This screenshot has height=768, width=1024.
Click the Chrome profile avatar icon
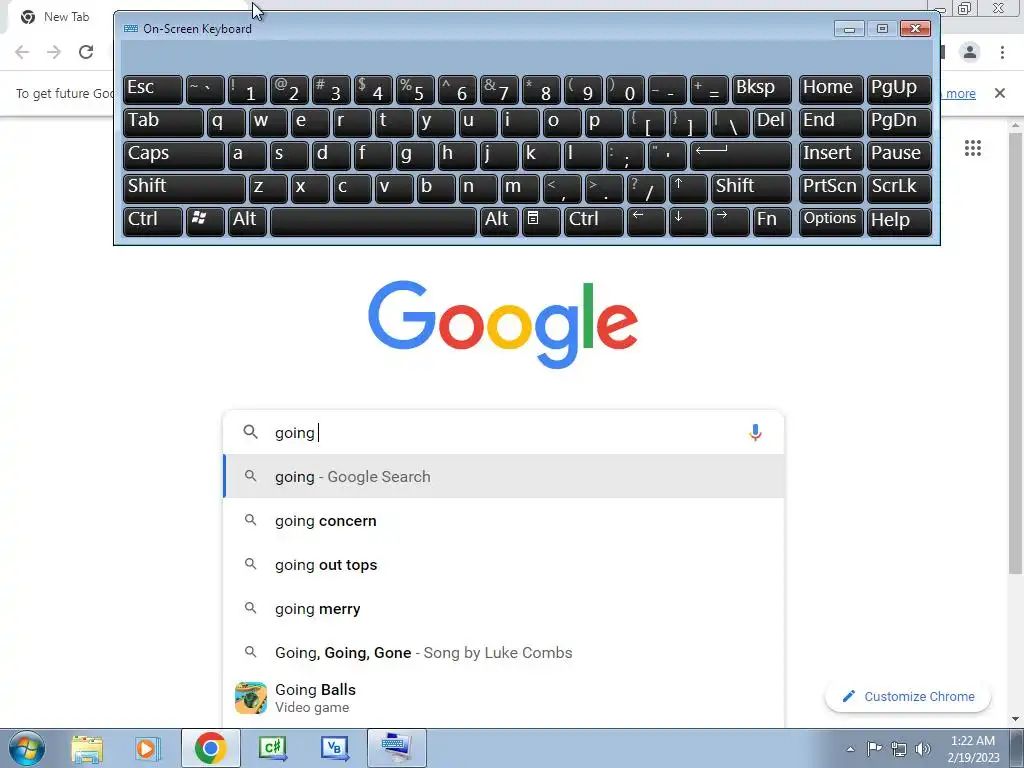click(x=970, y=52)
